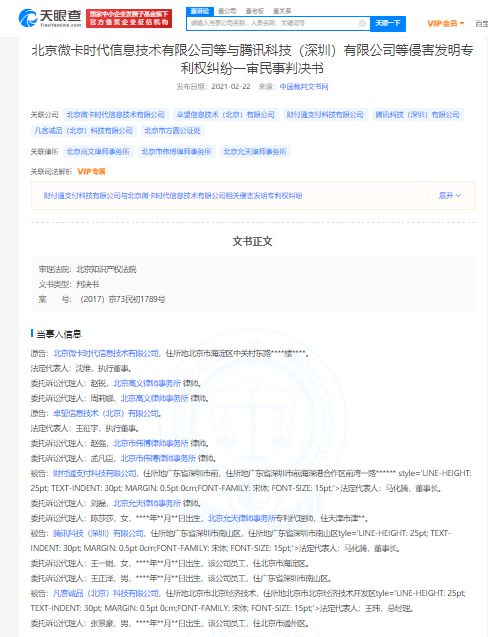Open related law firm tag 北京市伟博律师事务所
This screenshot has width=488, height=637.
[176, 152]
